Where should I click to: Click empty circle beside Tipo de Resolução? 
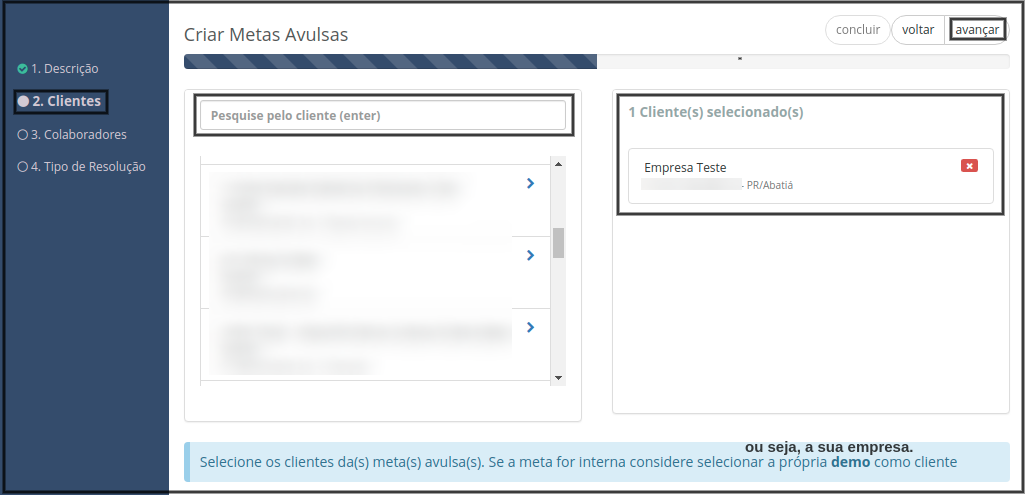22,167
